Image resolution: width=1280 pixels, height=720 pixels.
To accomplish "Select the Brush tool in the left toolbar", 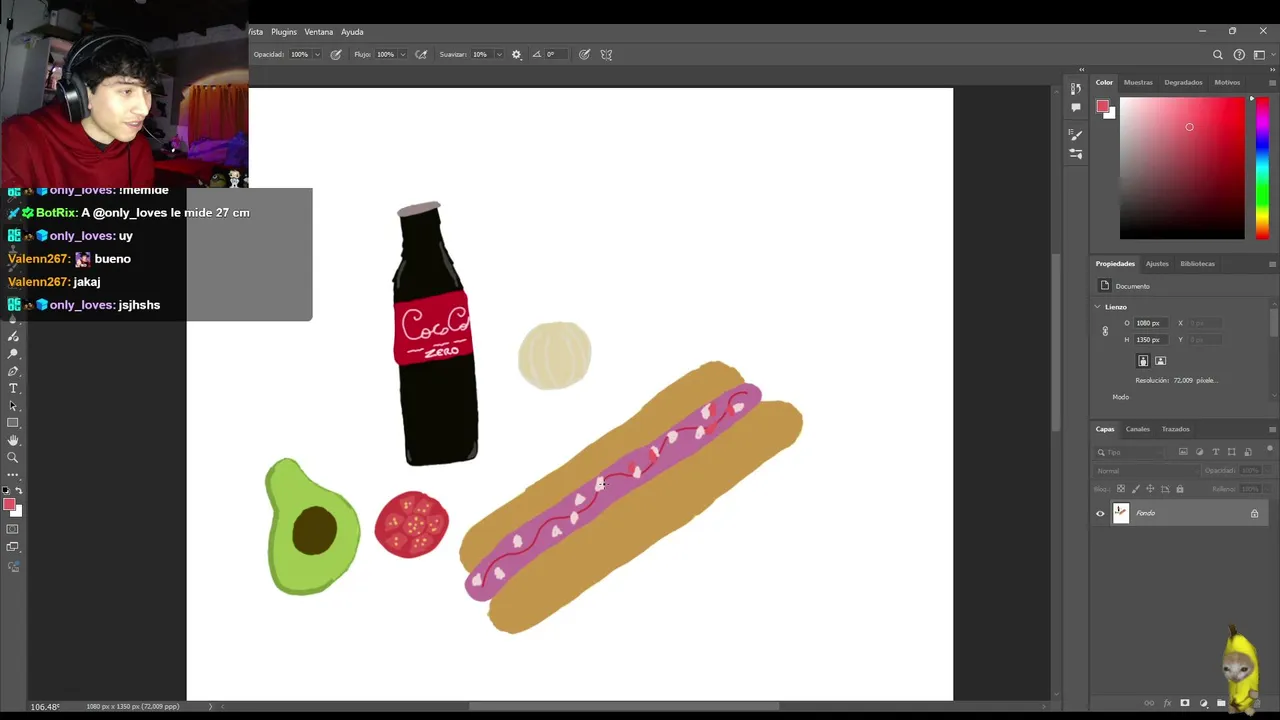I will click(13, 336).
